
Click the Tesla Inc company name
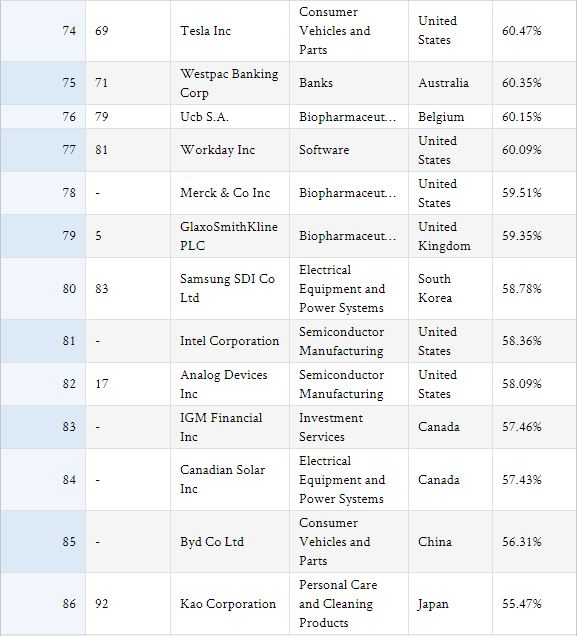pos(205,31)
